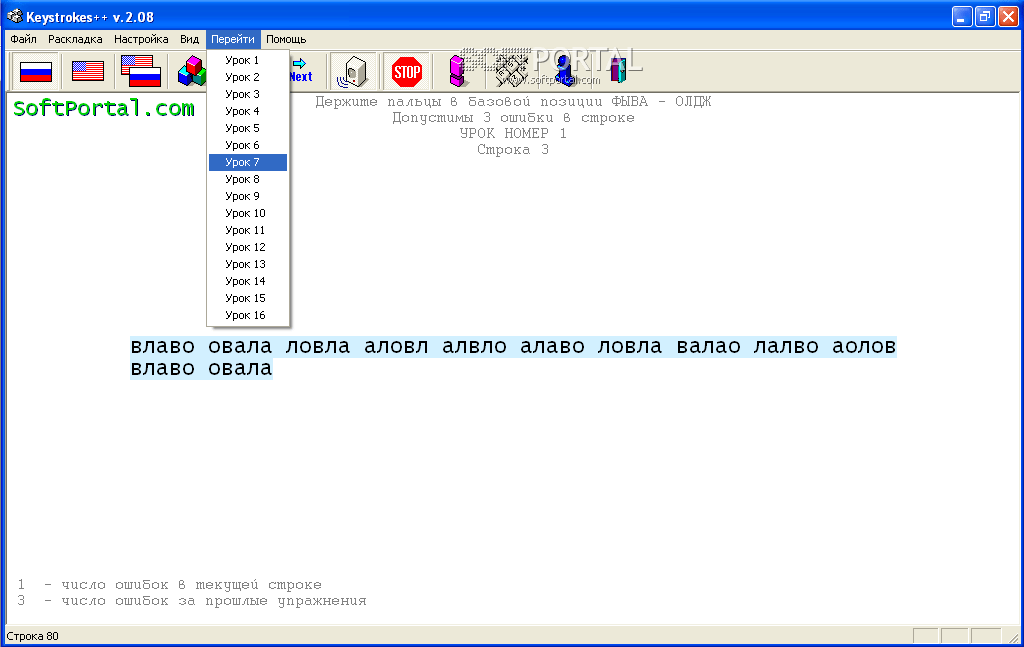This screenshot has width=1024, height=647.
Task: Click the blue person figure icon
Action: (564, 71)
